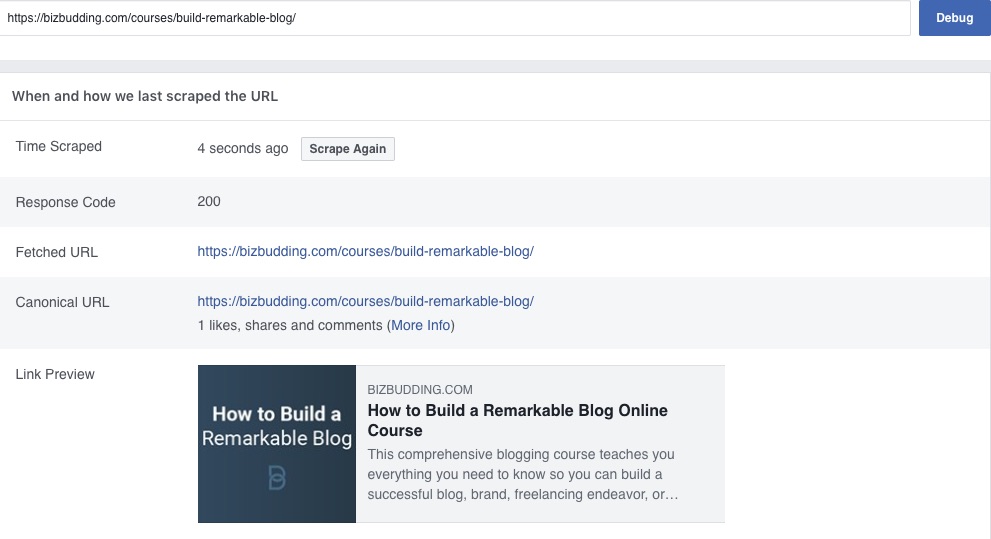Click the 'Link Preview' label
This screenshot has width=991, height=539.
point(55,374)
